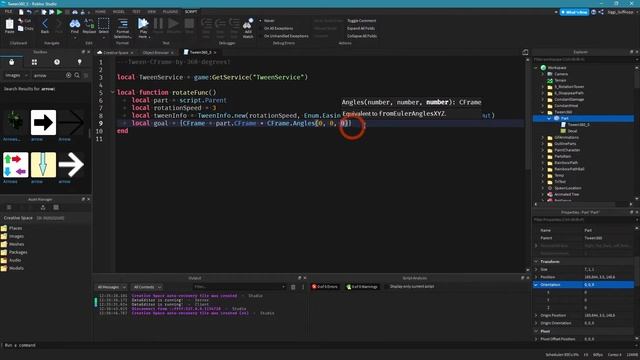Viewport: 640px width, 360px height.
Task: Click the share icon in title ribbon
Action: tap(601, 12)
